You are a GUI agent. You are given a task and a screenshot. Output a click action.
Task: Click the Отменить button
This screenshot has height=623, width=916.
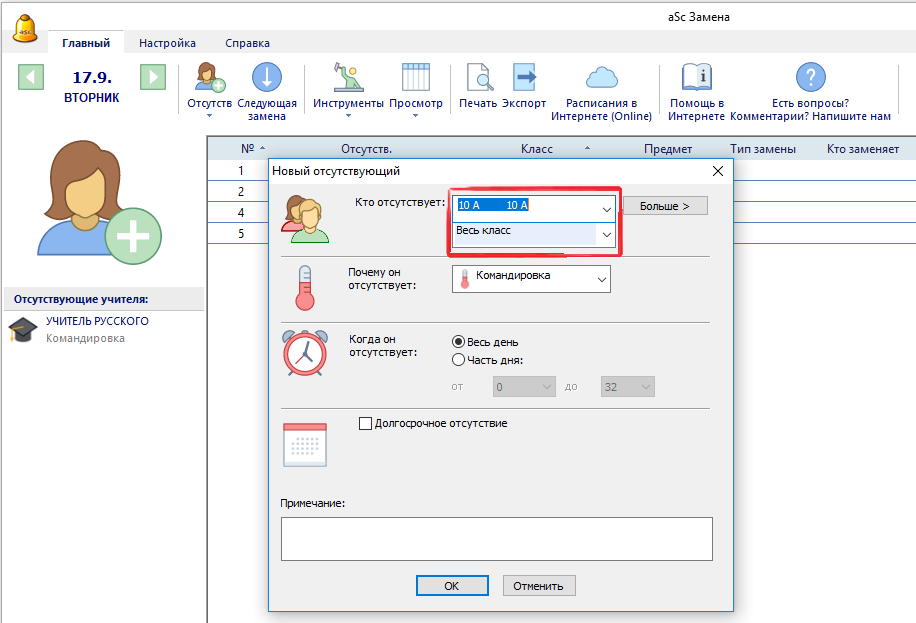[539, 586]
